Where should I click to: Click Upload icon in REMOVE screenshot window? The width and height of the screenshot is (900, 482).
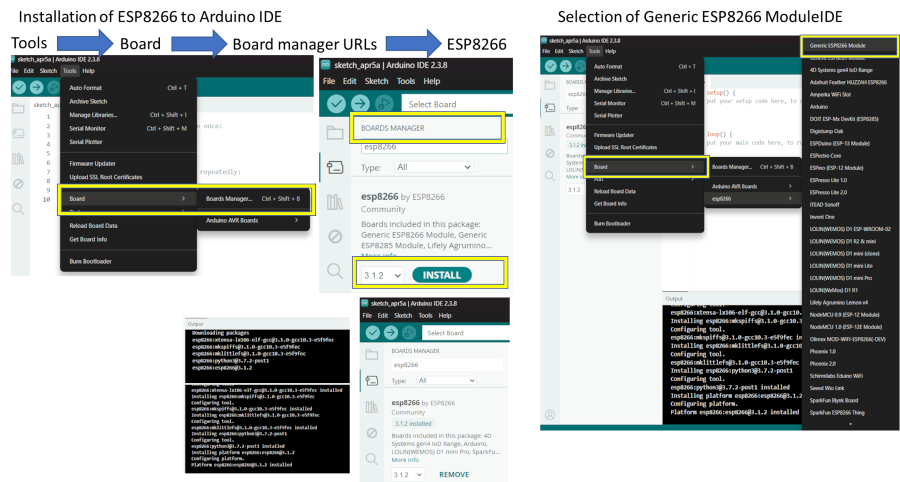[x=391, y=332]
